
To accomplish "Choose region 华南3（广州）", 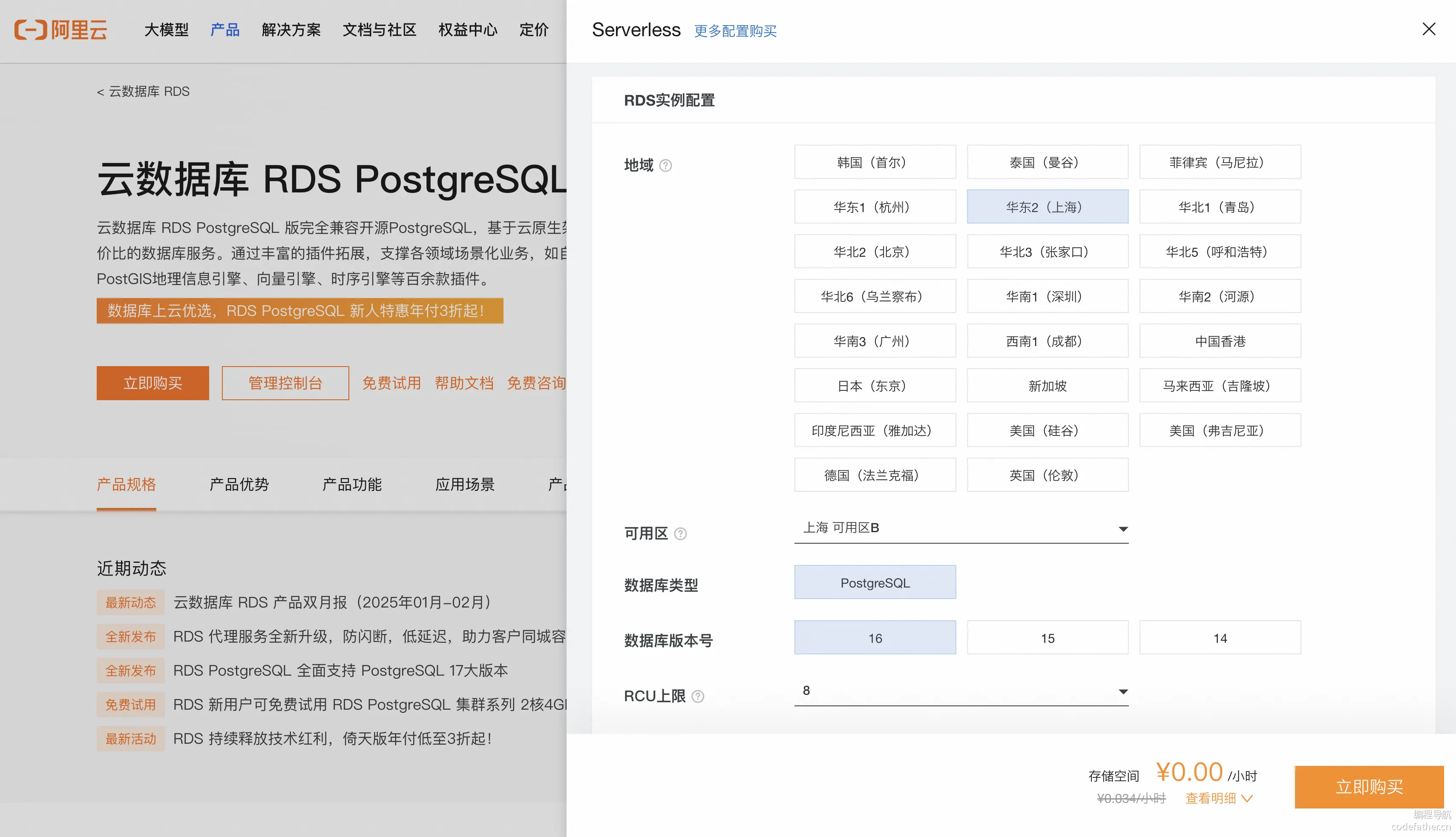I will tap(875, 341).
